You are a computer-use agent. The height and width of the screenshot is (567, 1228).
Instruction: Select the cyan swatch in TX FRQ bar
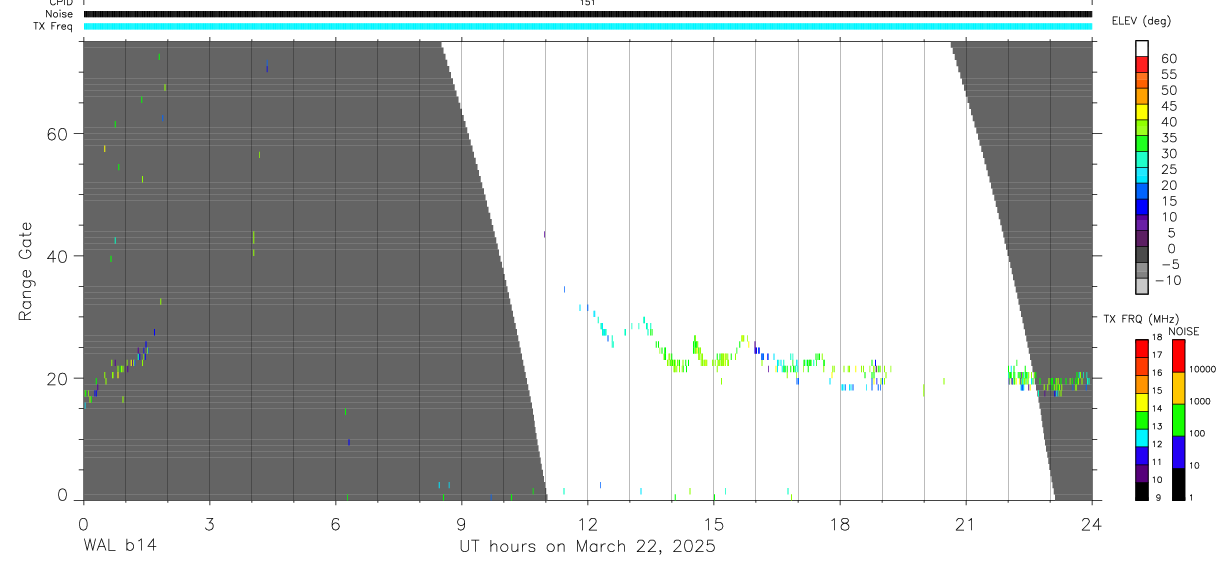click(x=1141, y=437)
